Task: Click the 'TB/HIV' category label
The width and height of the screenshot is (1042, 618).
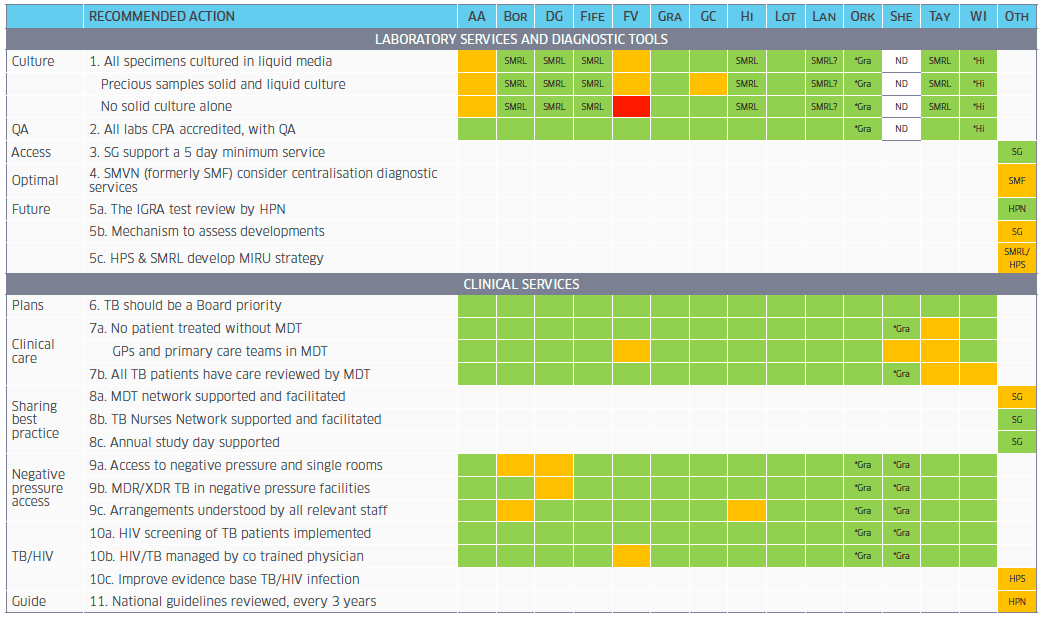Action: click(x=32, y=556)
